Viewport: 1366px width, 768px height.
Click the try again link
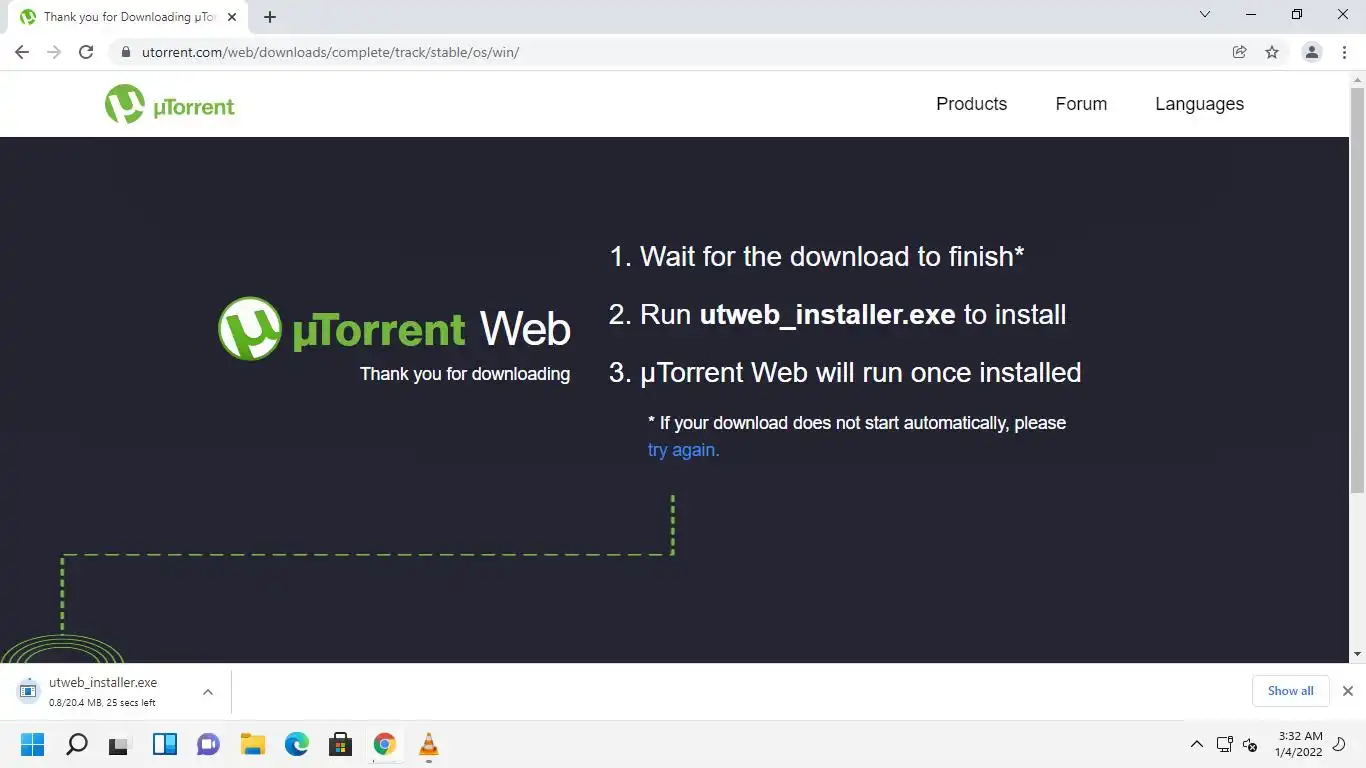click(x=683, y=450)
